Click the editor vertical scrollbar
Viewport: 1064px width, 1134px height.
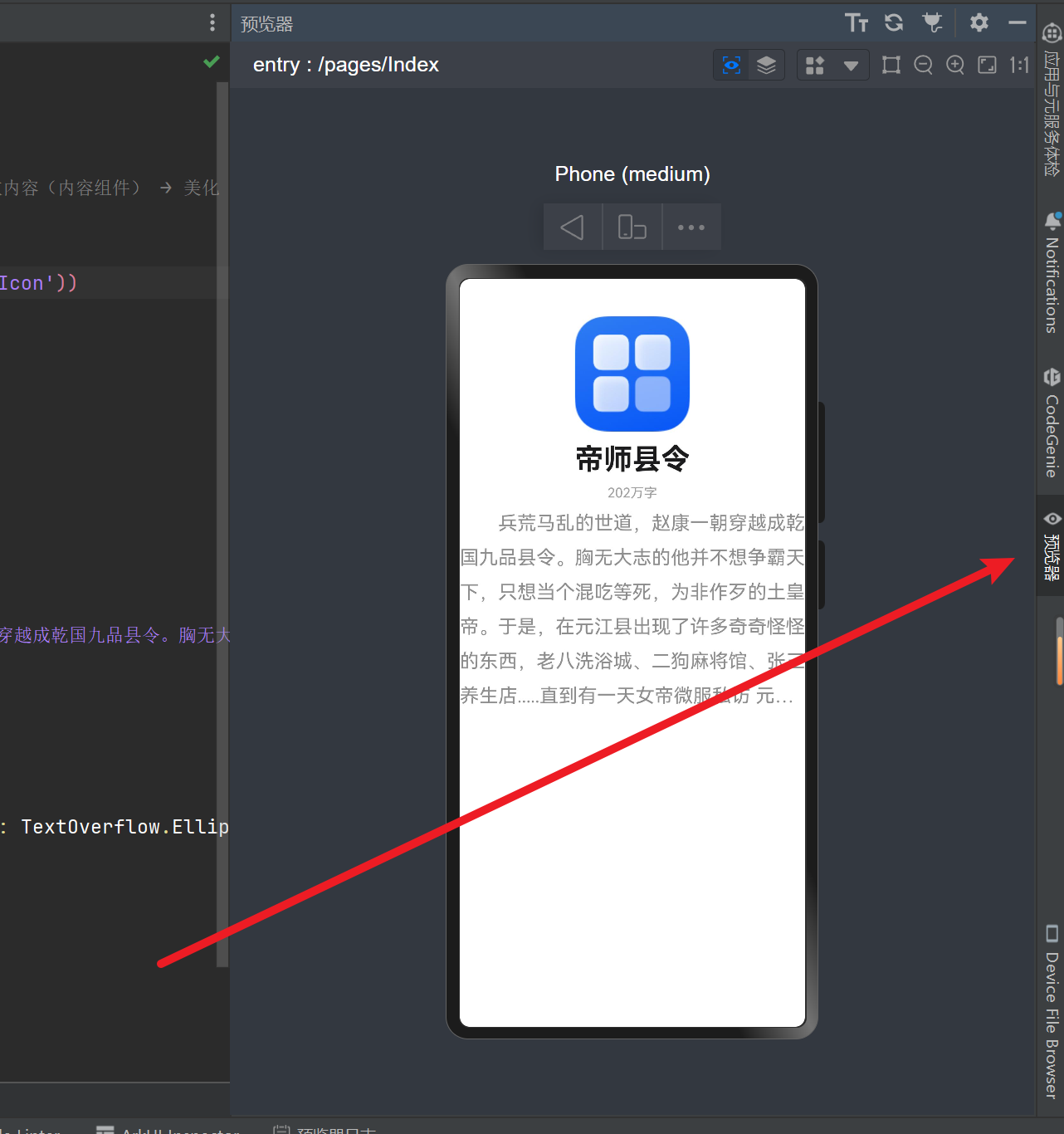222,523
